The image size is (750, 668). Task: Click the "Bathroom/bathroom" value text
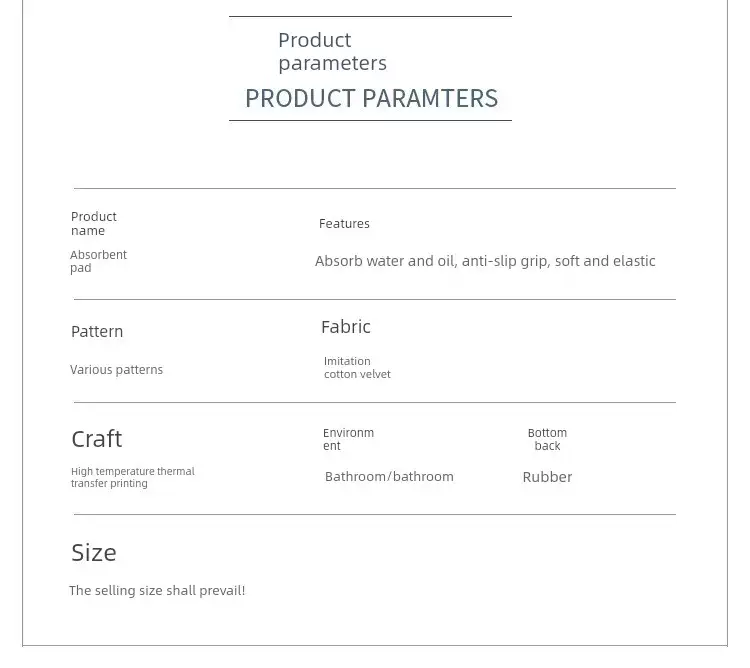point(389,477)
